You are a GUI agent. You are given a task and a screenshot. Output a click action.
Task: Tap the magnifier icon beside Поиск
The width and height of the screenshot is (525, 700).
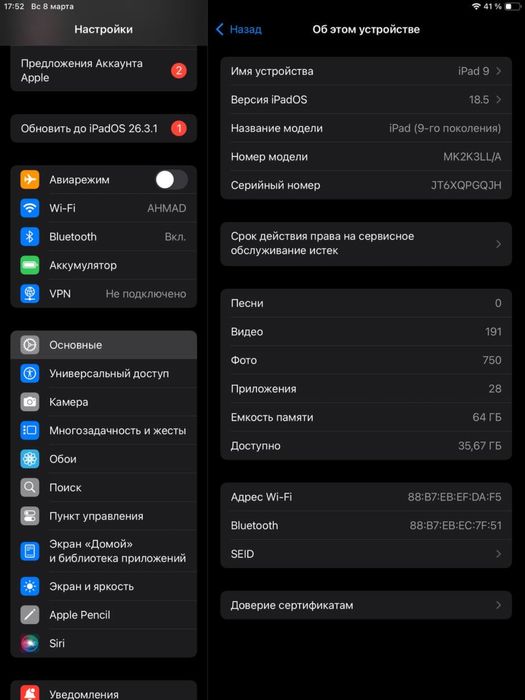tap(30, 488)
